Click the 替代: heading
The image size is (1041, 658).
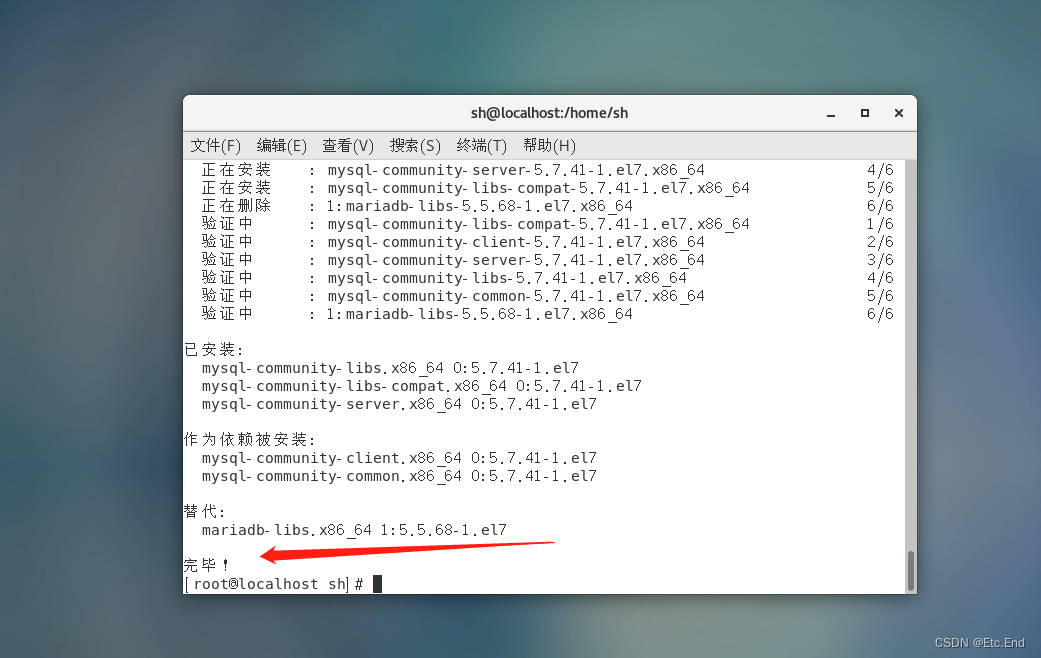click(204, 511)
